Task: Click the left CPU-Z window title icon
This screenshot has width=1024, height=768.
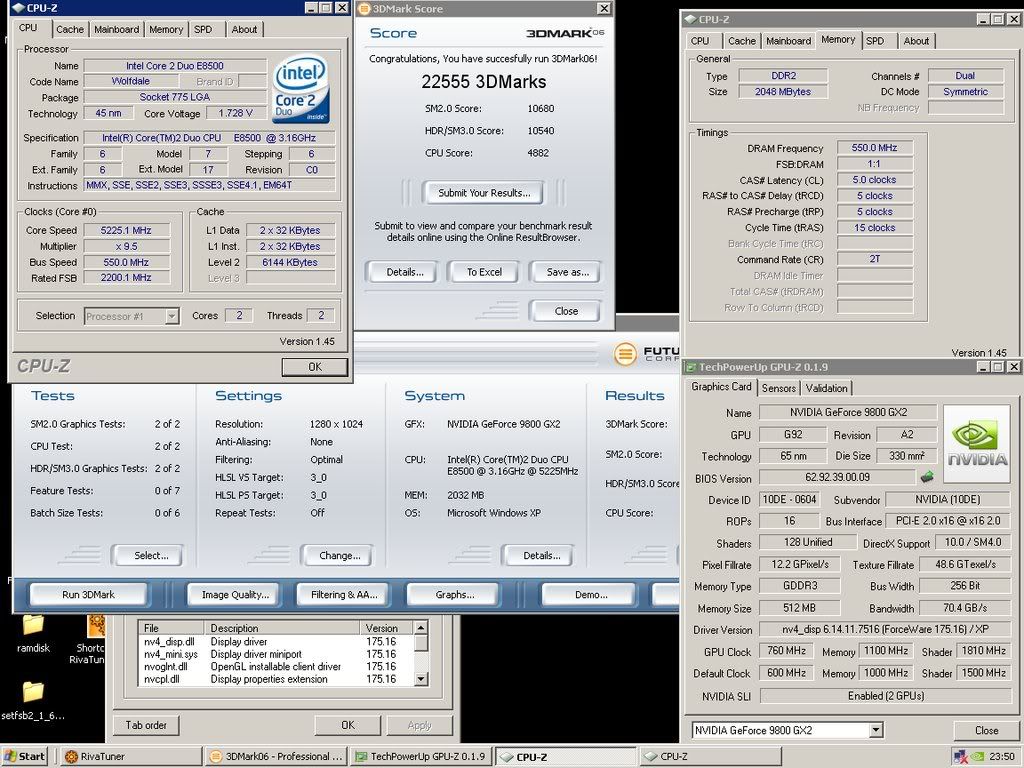Action: [x=18, y=8]
